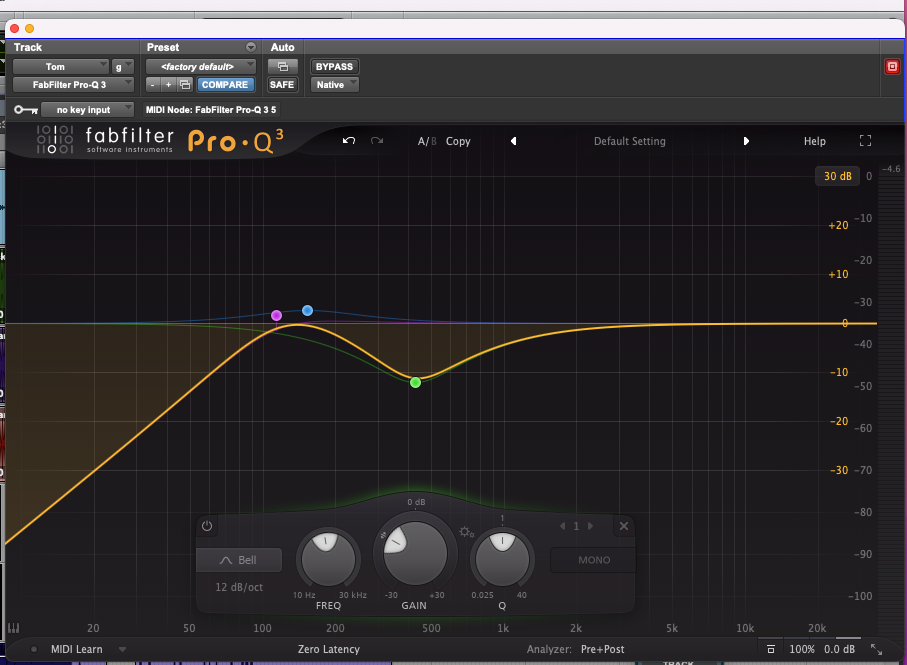907x665 pixels.
Task: Select next band arrow
Action: (x=591, y=526)
